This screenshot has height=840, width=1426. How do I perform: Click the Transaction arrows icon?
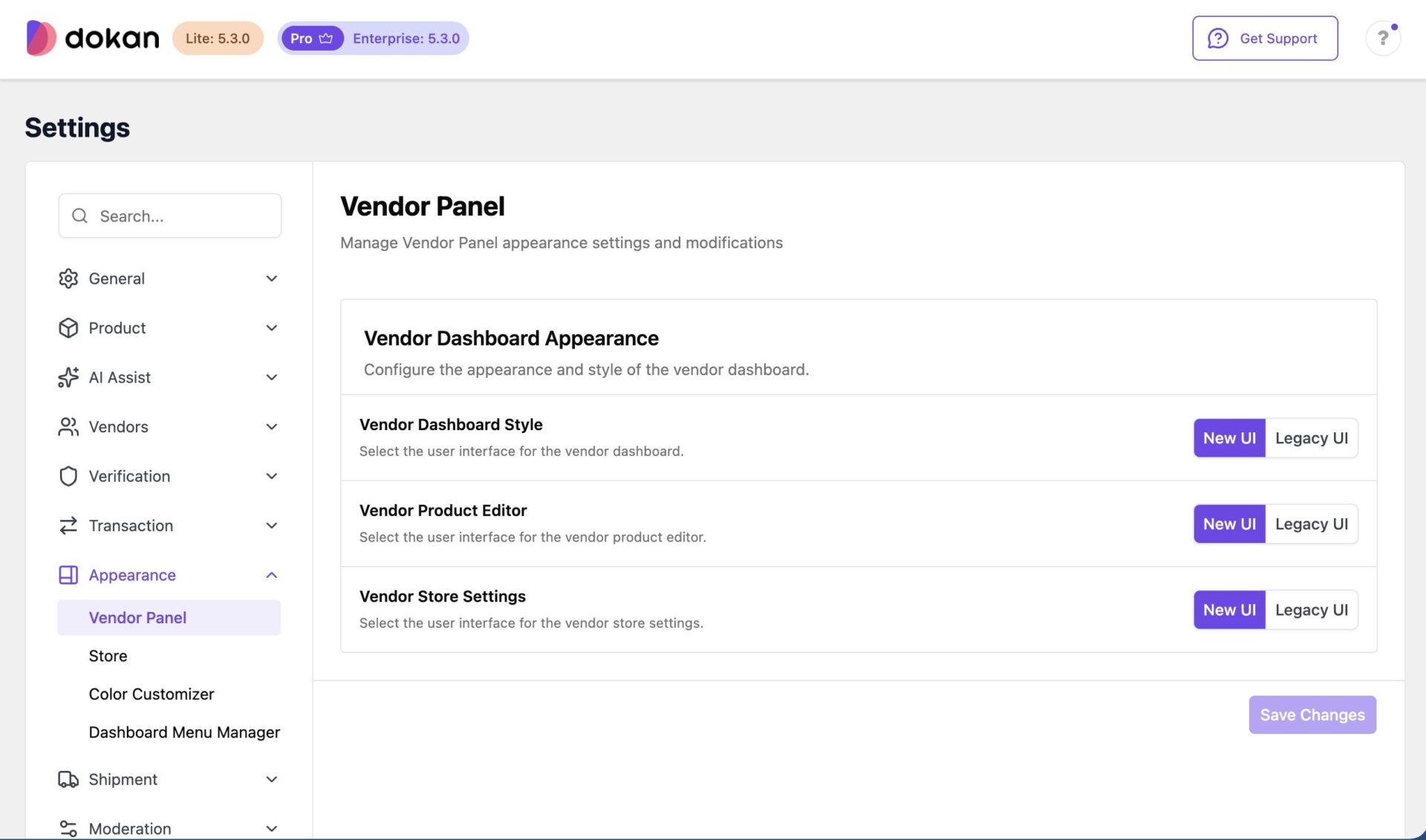(x=68, y=526)
